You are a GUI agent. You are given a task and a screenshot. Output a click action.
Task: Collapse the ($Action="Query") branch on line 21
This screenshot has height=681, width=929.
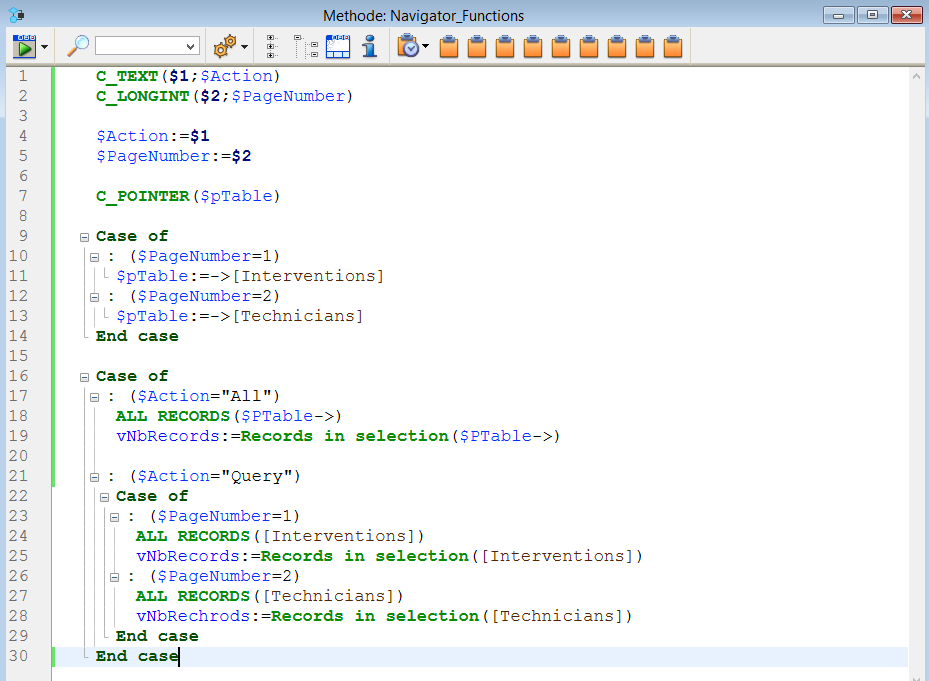(x=94, y=477)
